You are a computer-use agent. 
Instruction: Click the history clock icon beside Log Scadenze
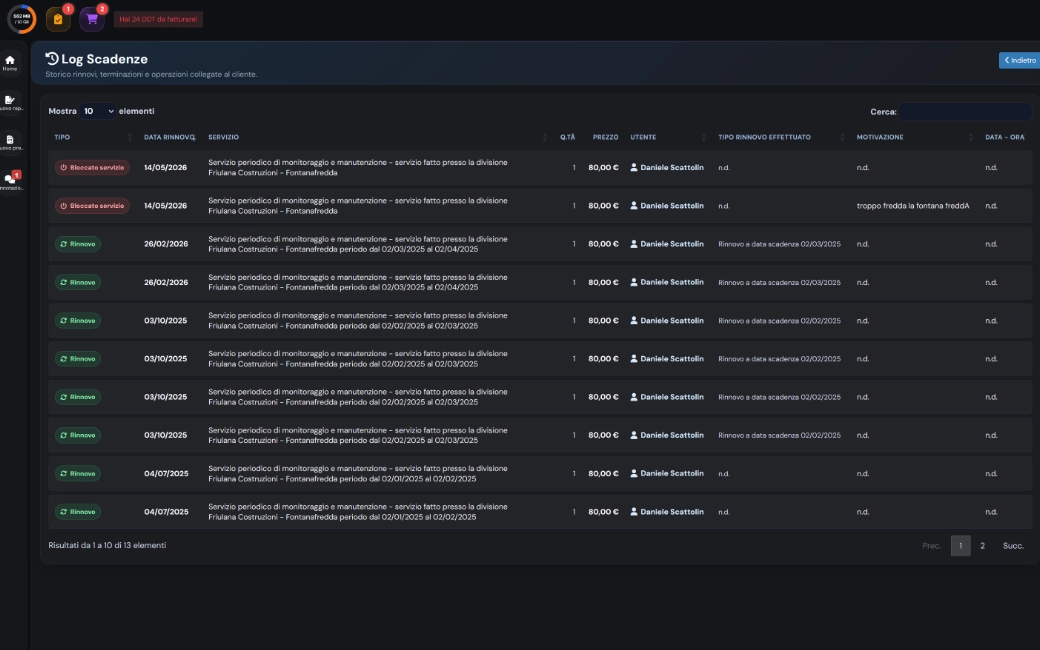[x=52, y=59]
